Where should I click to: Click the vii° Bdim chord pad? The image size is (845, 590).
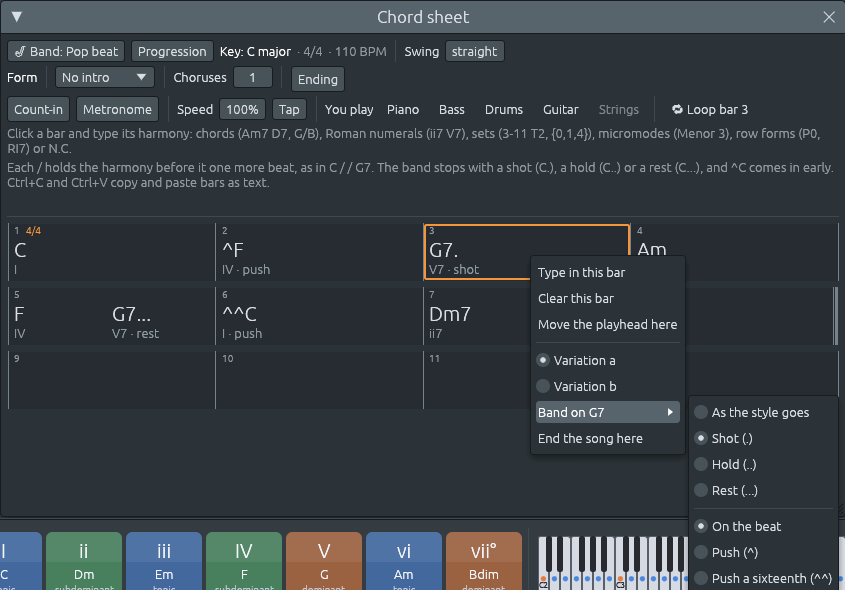coord(484,561)
